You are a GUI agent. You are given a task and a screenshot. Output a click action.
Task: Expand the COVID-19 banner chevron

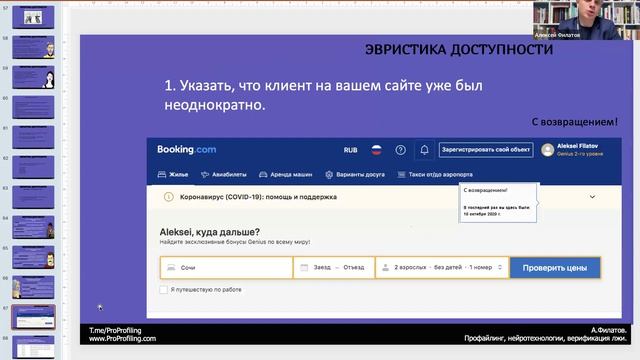[x=592, y=197]
